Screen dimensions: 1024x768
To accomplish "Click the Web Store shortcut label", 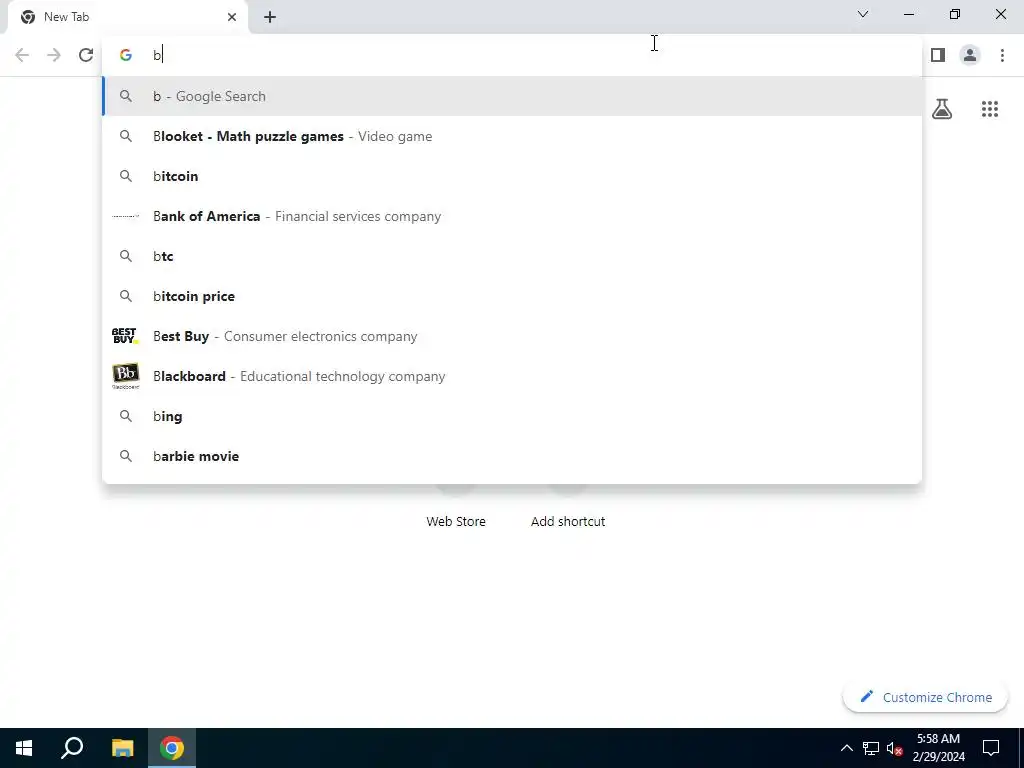I will (456, 521).
